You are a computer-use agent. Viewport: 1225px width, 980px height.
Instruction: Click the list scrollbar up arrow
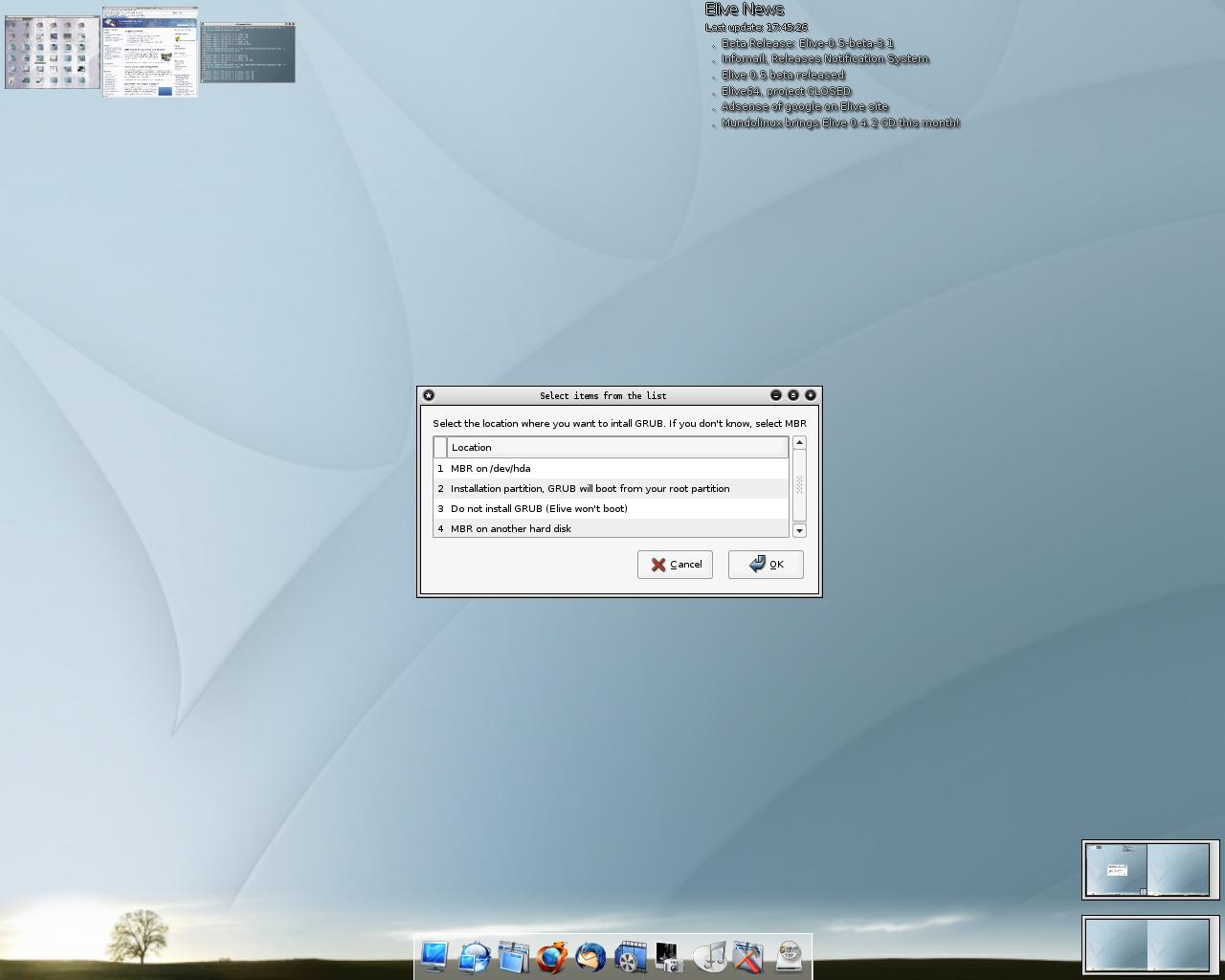click(x=799, y=442)
